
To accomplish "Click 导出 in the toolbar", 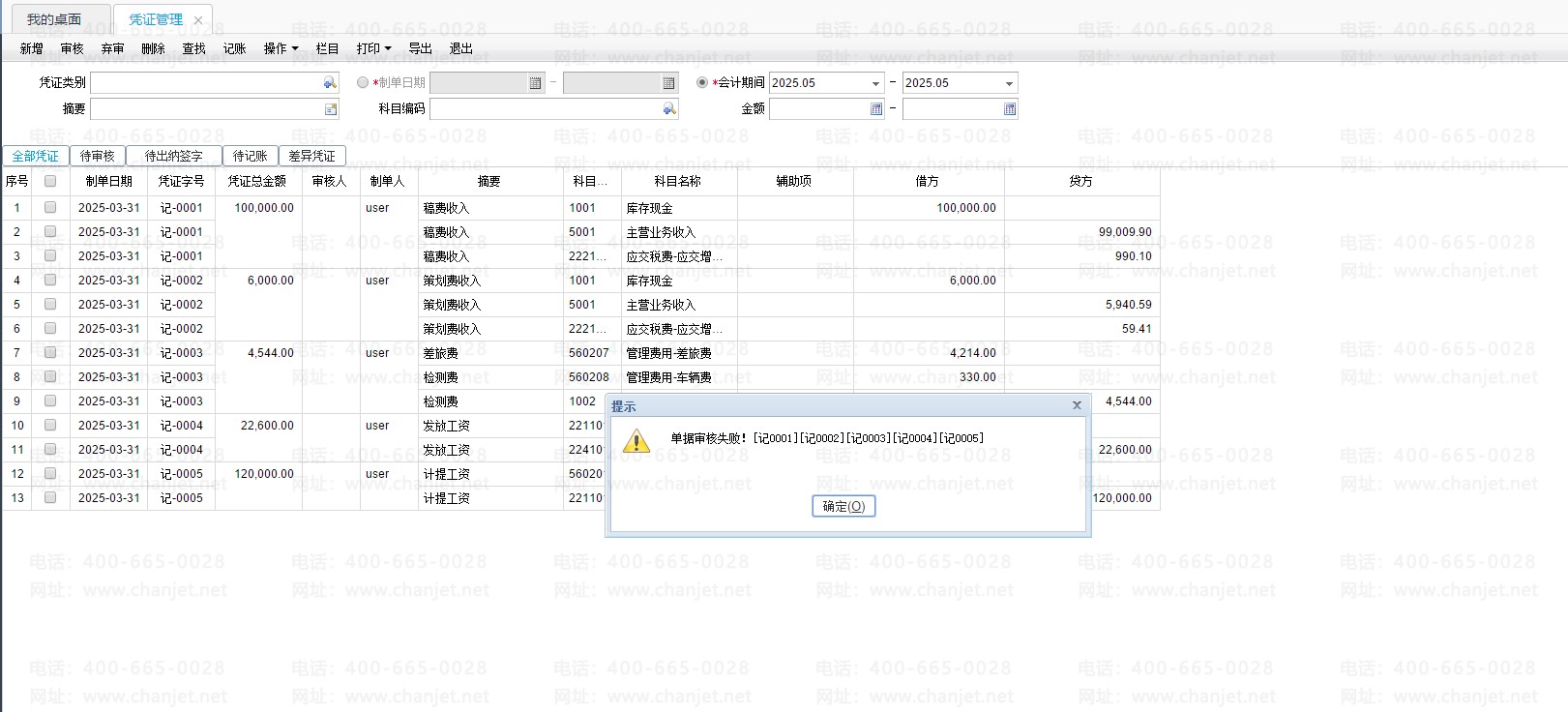I will tap(420, 48).
